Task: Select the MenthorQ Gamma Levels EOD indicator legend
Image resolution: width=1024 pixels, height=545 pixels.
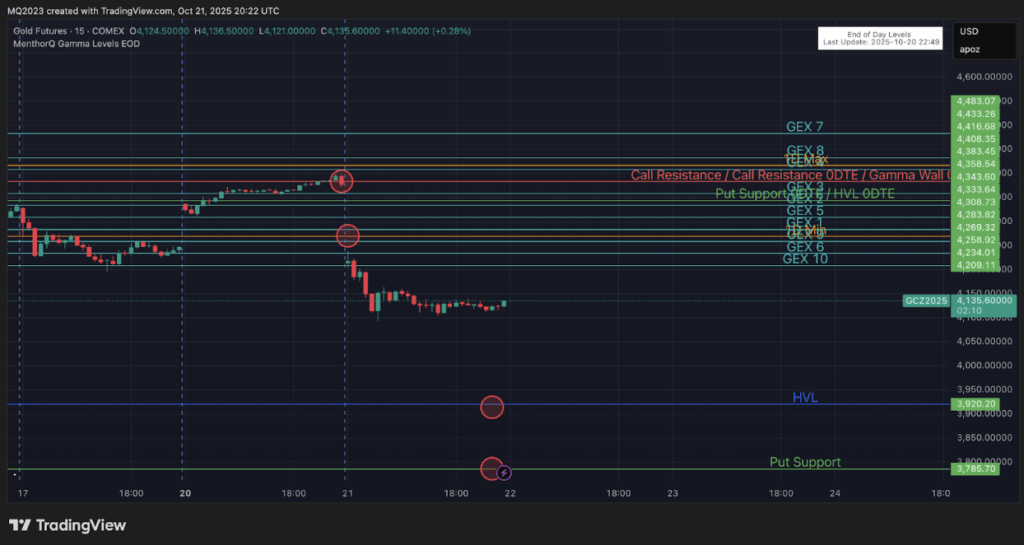Action: pyautogui.click(x=75, y=45)
